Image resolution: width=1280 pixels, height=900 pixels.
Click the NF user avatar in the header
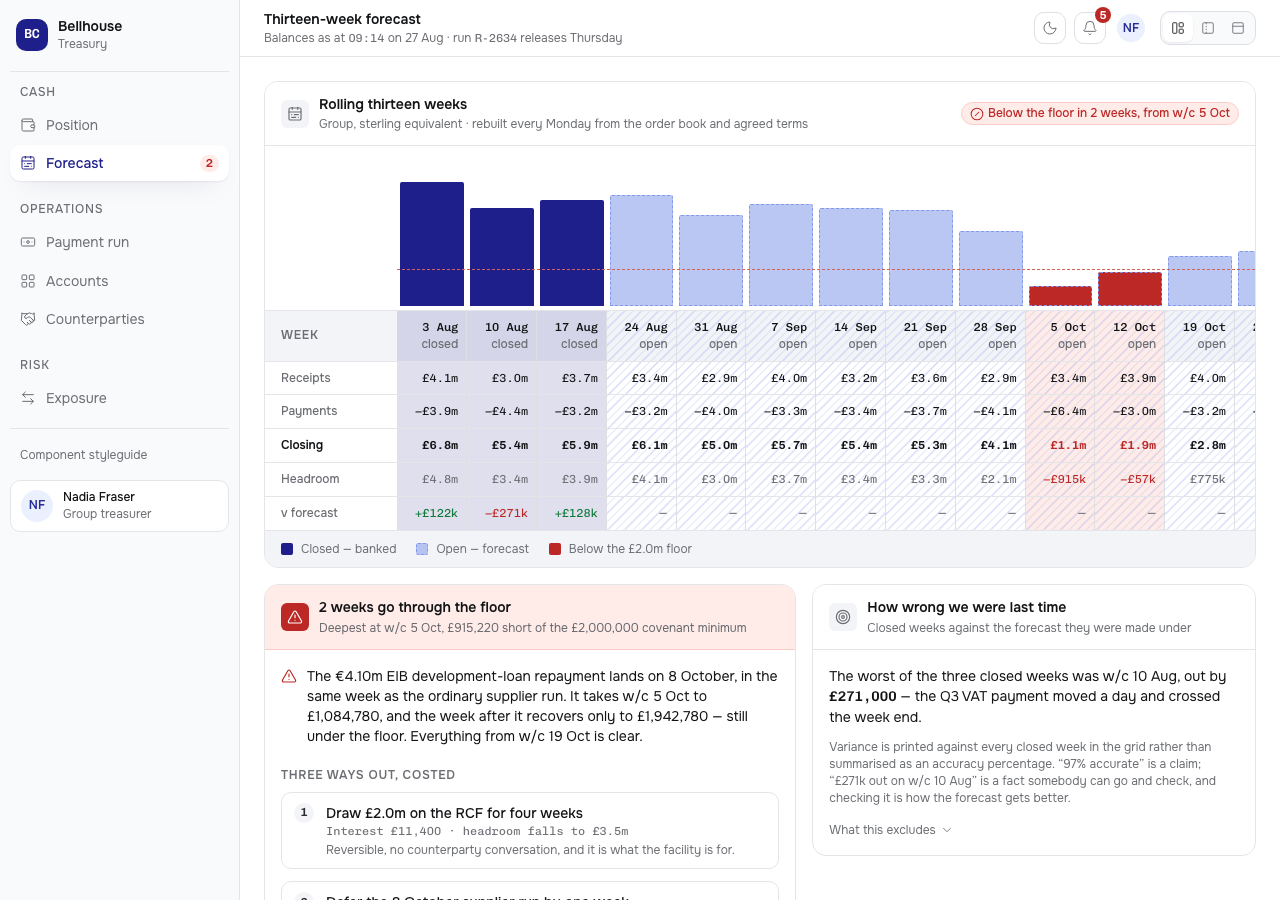1131,28
